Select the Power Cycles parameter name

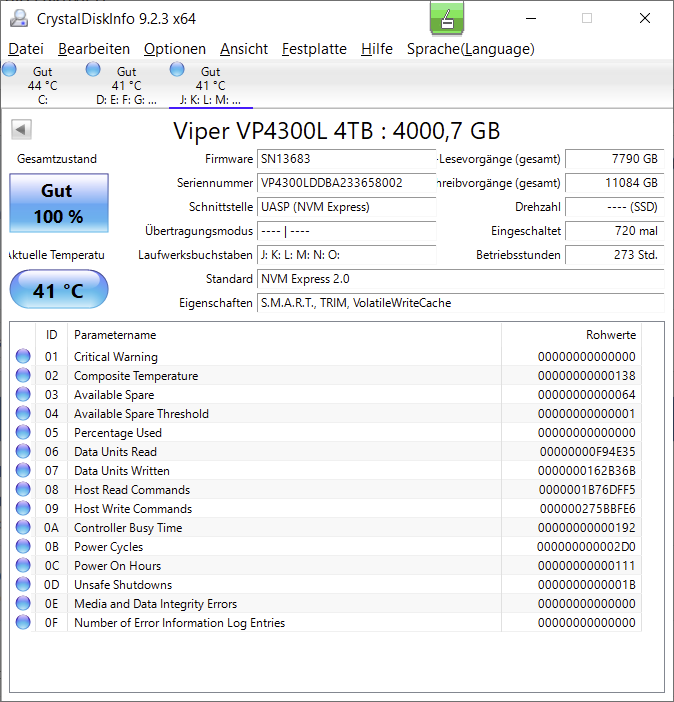[x=108, y=547]
